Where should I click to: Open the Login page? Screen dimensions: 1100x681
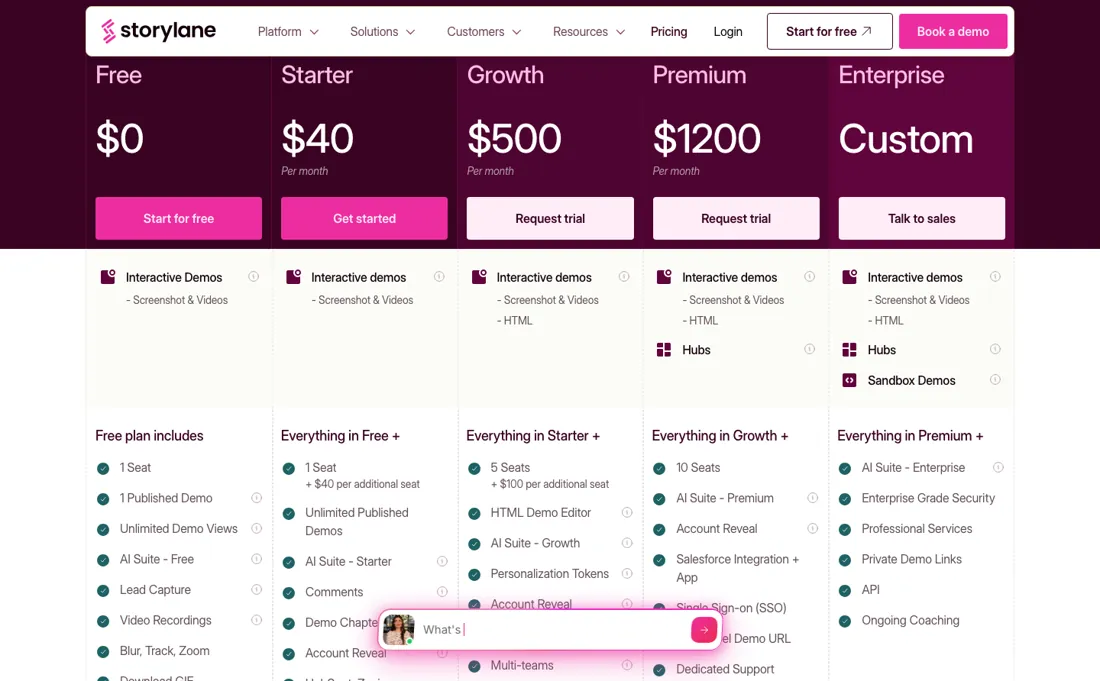(727, 32)
